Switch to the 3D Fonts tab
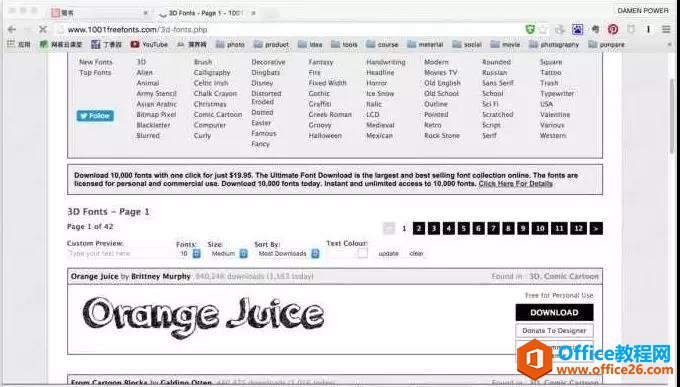Image resolution: width=680 pixels, height=387 pixels. (204, 13)
